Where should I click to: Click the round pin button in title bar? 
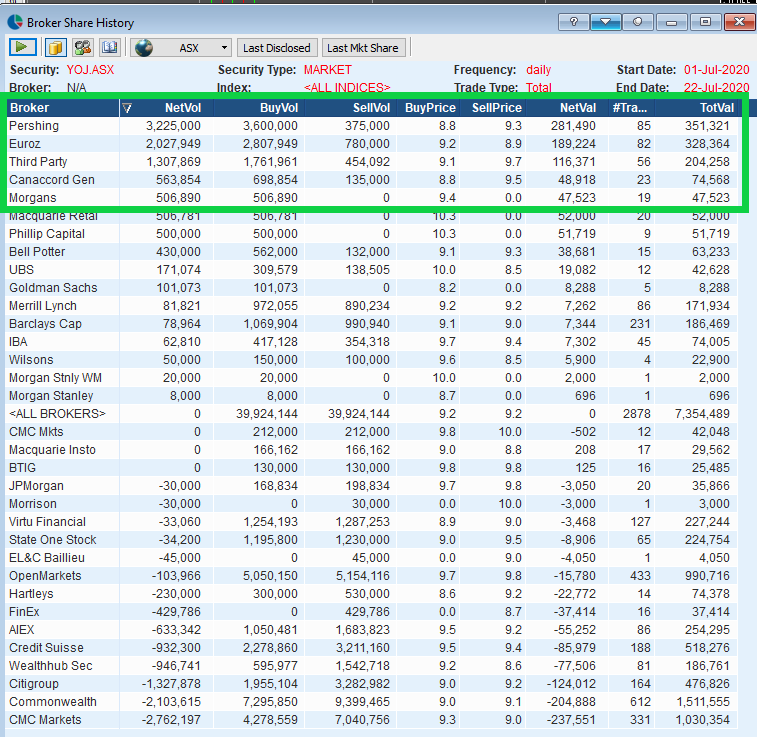pos(637,22)
